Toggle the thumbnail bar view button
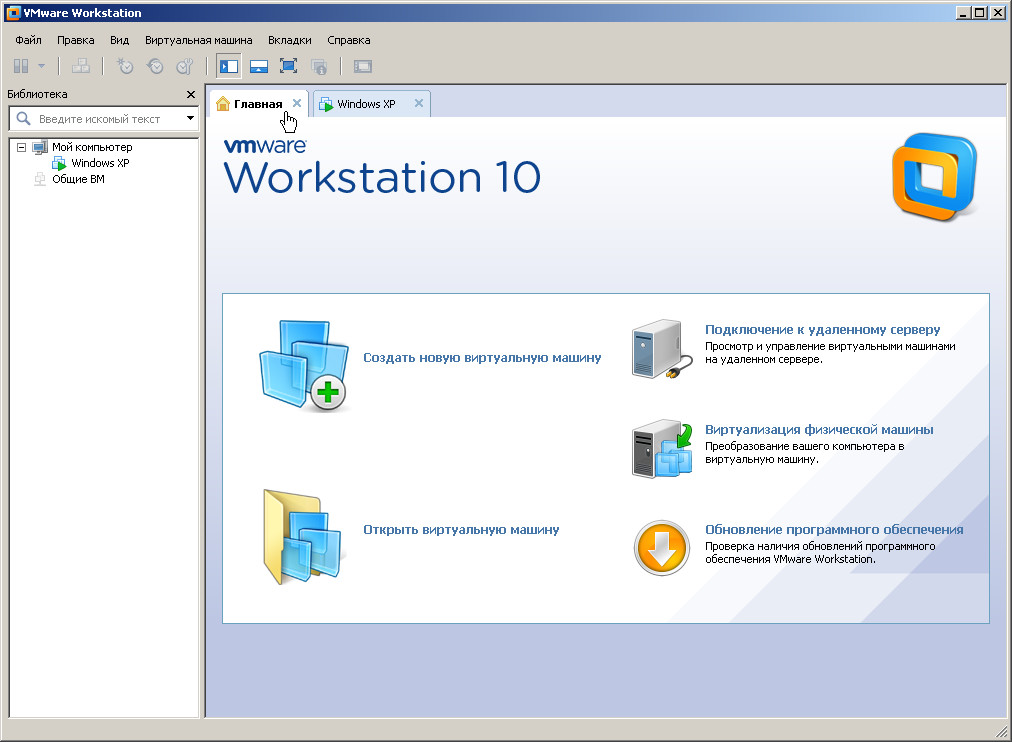The image size is (1012, 742). (x=259, y=66)
